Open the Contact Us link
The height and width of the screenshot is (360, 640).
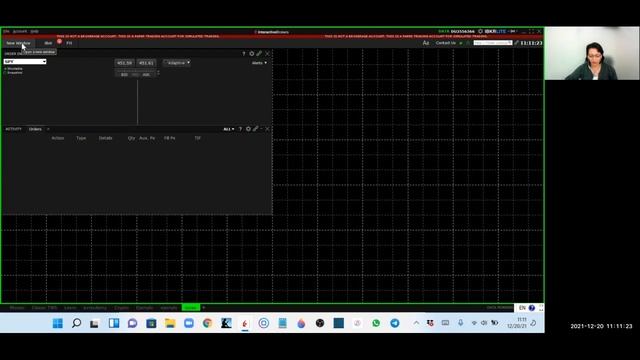tap(446, 43)
